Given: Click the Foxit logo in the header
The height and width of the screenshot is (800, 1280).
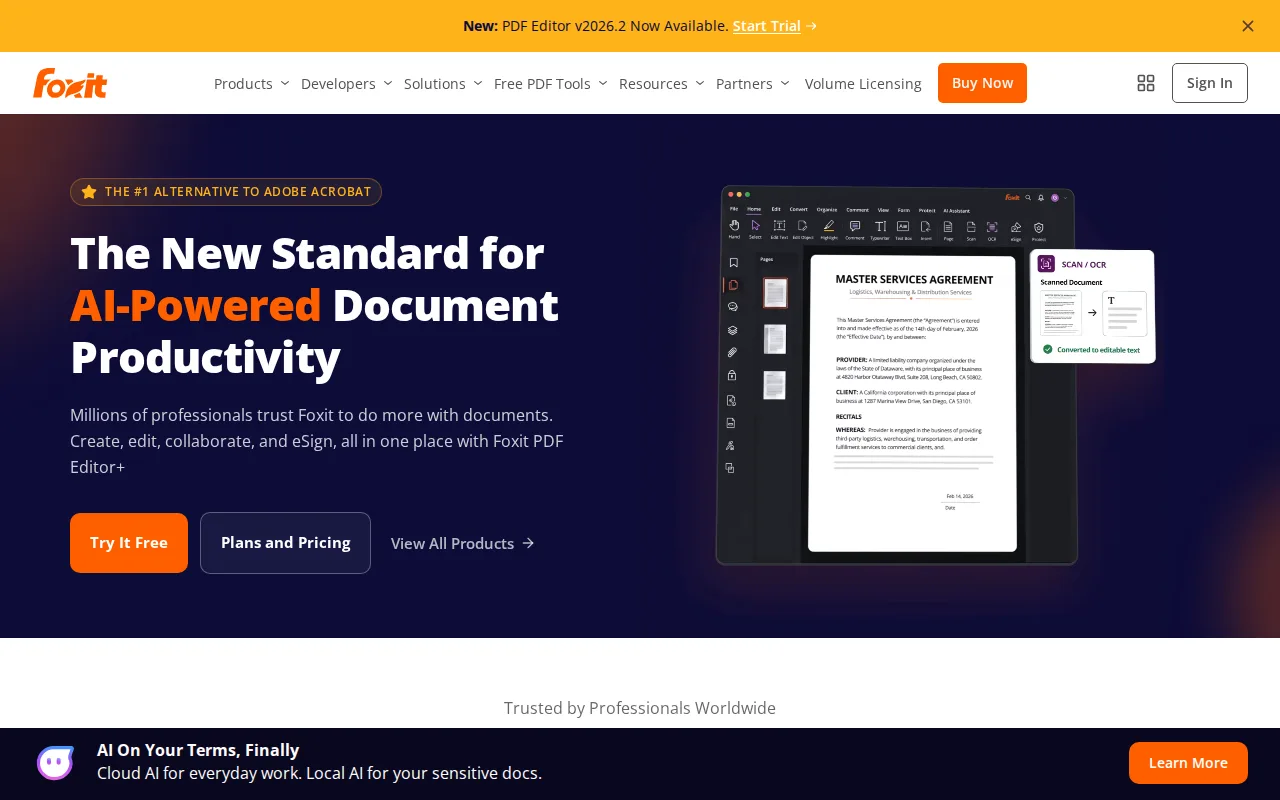Looking at the screenshot, I should [70, 83].
